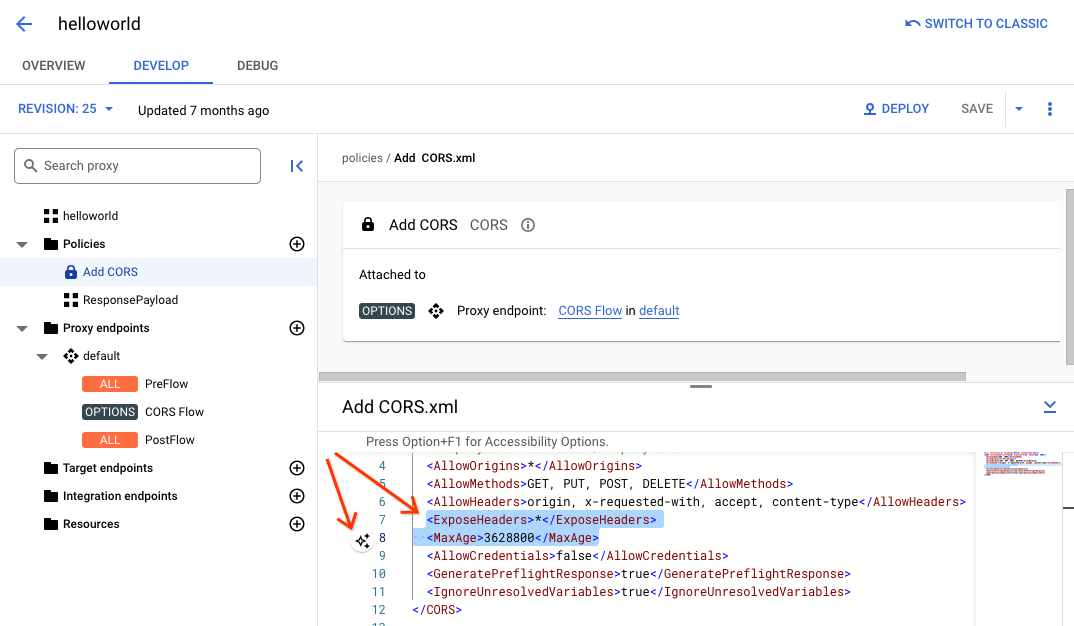Image resolution: width=1074 pixels, height=626 pixels.
Task: Go back using the blue back arrow
Action: click(x=23, y=23)
